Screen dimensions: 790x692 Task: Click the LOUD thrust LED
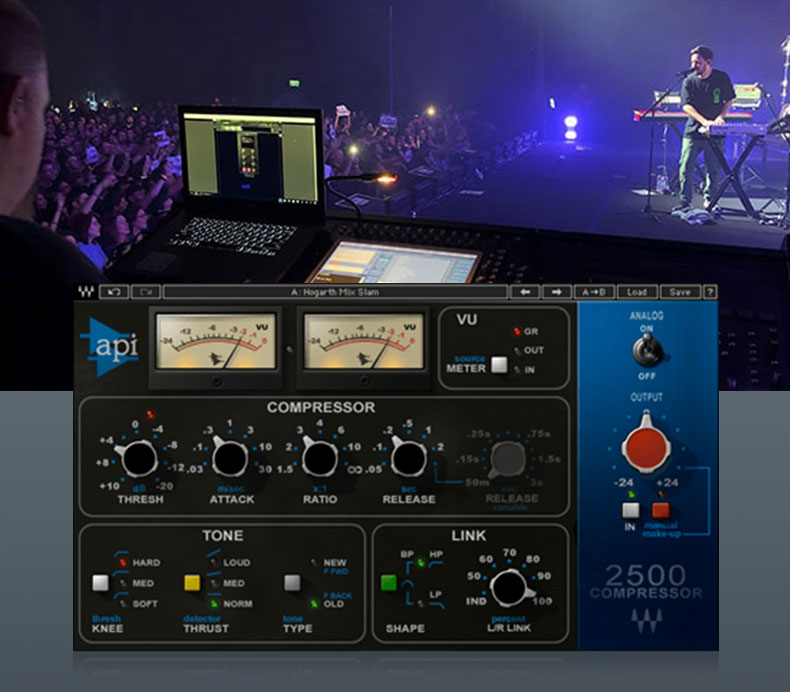pos(214,562)
